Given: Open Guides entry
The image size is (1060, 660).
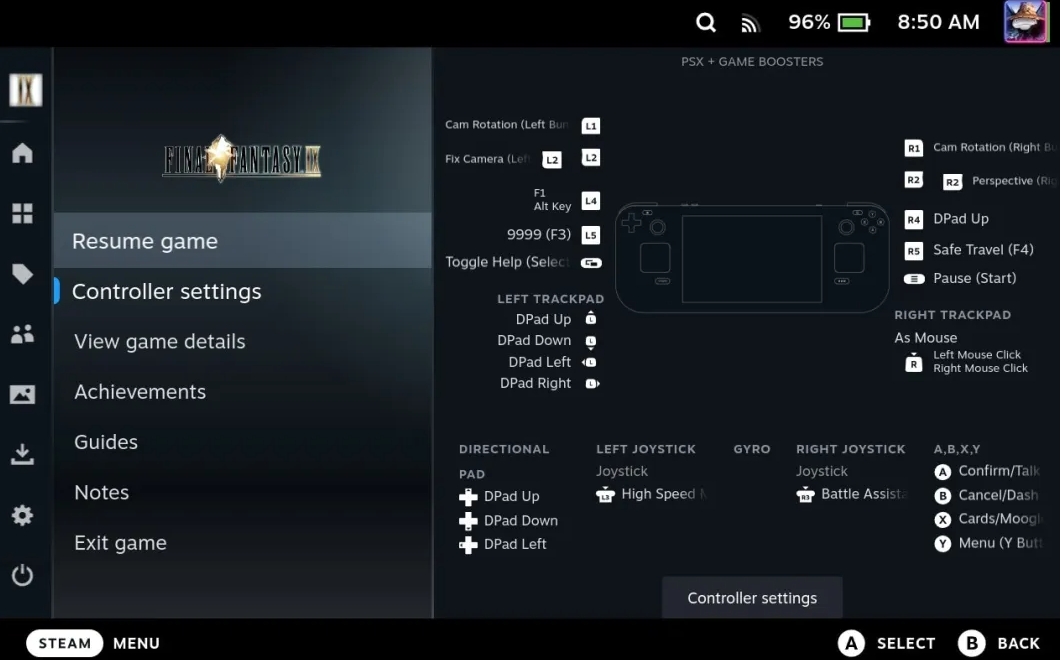Looking at the screenshot, I should coord(243,442).
